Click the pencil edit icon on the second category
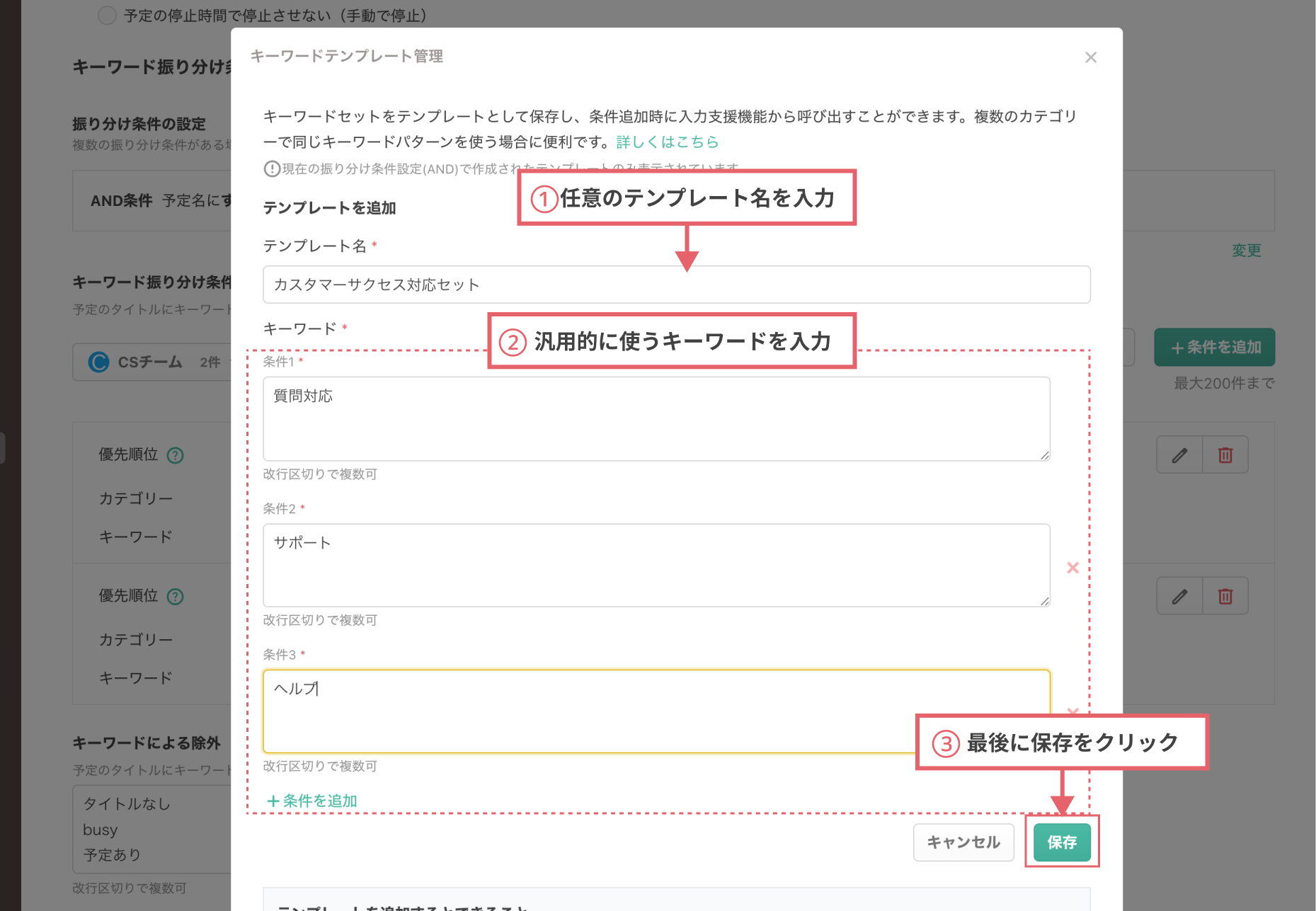This screenshot has width=1316, height=911. (x=1179, y=595)
